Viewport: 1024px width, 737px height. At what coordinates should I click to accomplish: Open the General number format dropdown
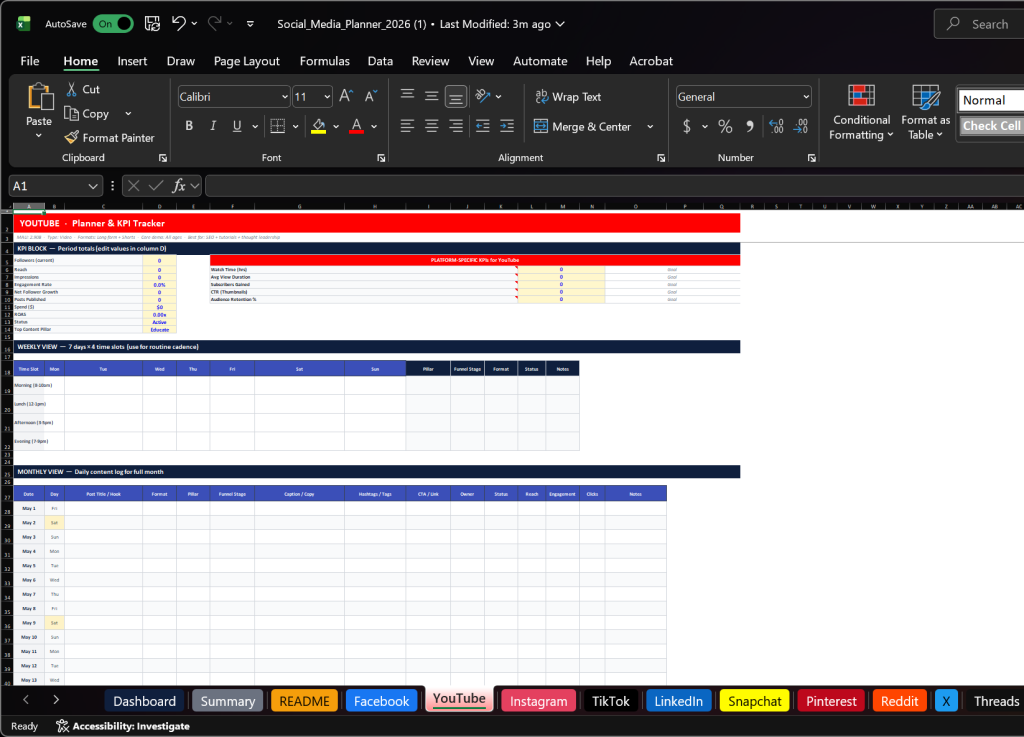coord(805,97)
